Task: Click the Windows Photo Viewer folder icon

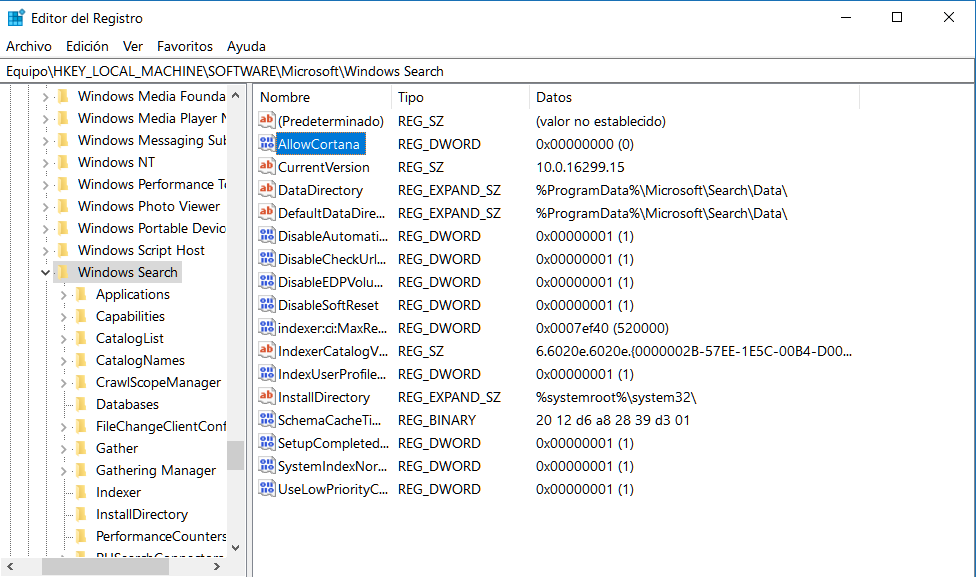Action: pos(62,206)
